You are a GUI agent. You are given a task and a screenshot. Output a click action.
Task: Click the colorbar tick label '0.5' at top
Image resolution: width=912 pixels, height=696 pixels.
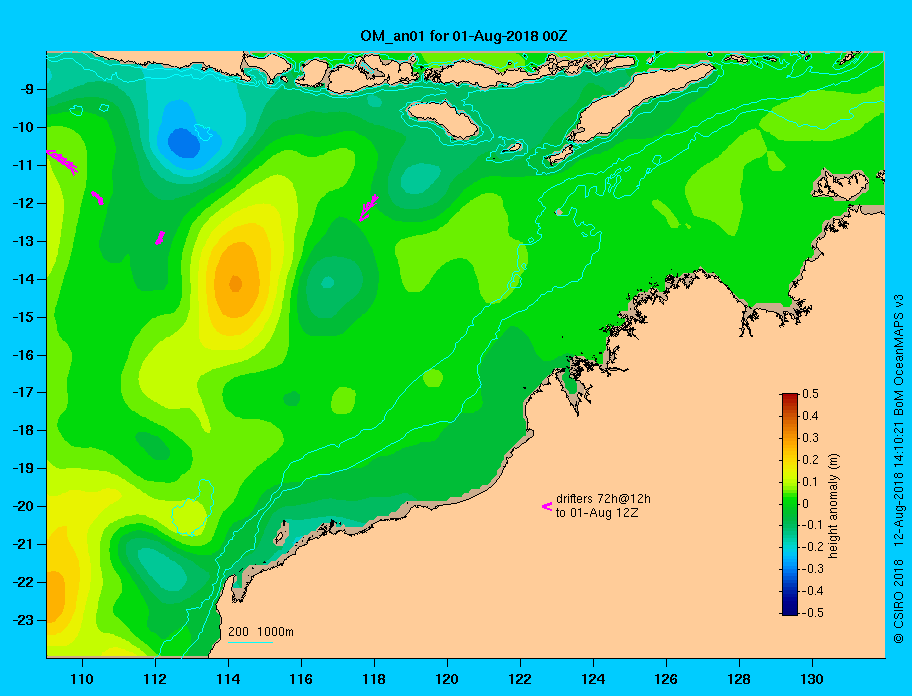[810, 394]
